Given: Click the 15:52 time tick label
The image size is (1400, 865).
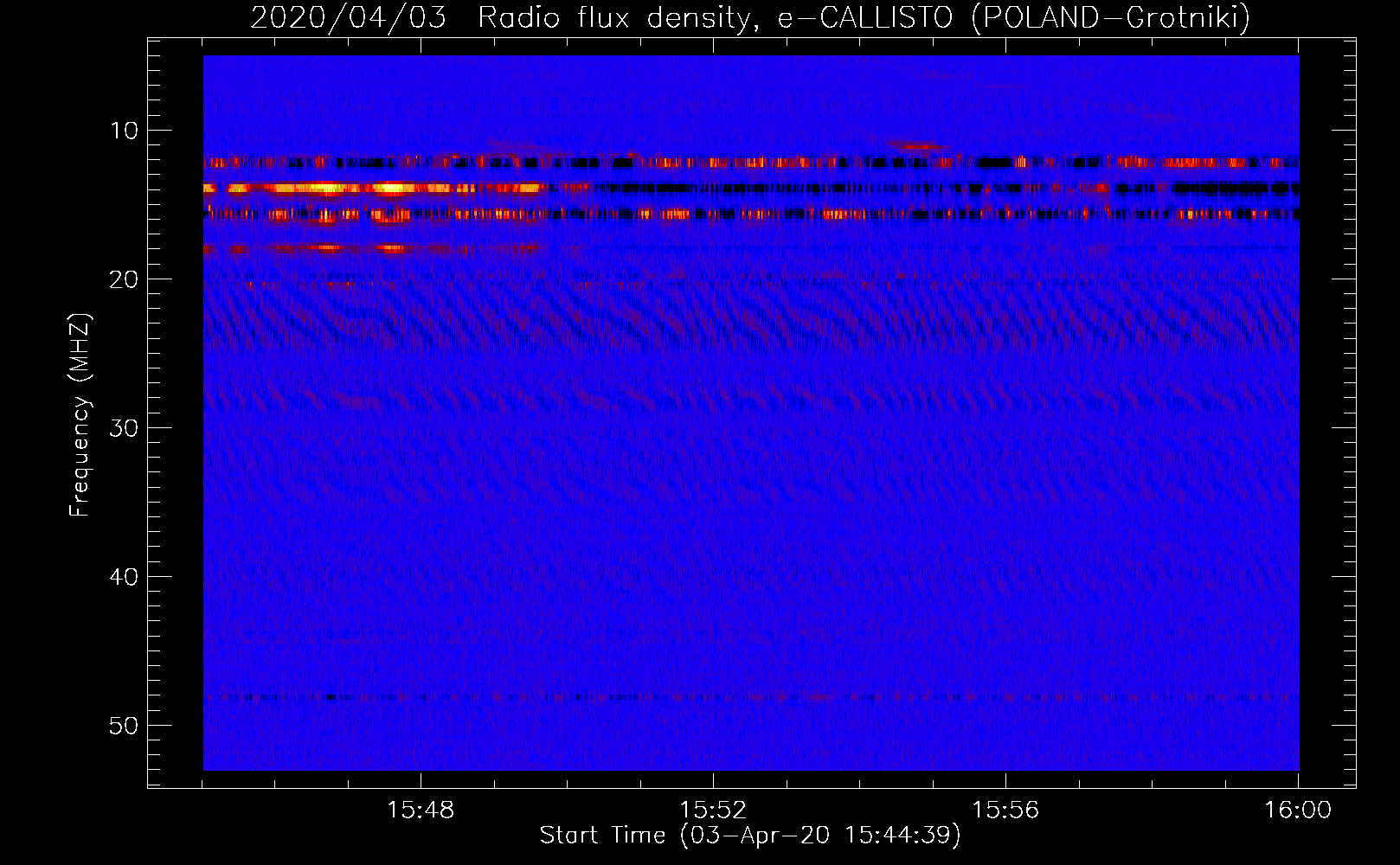Looking at the screenshot, I should tap(713, 810).
